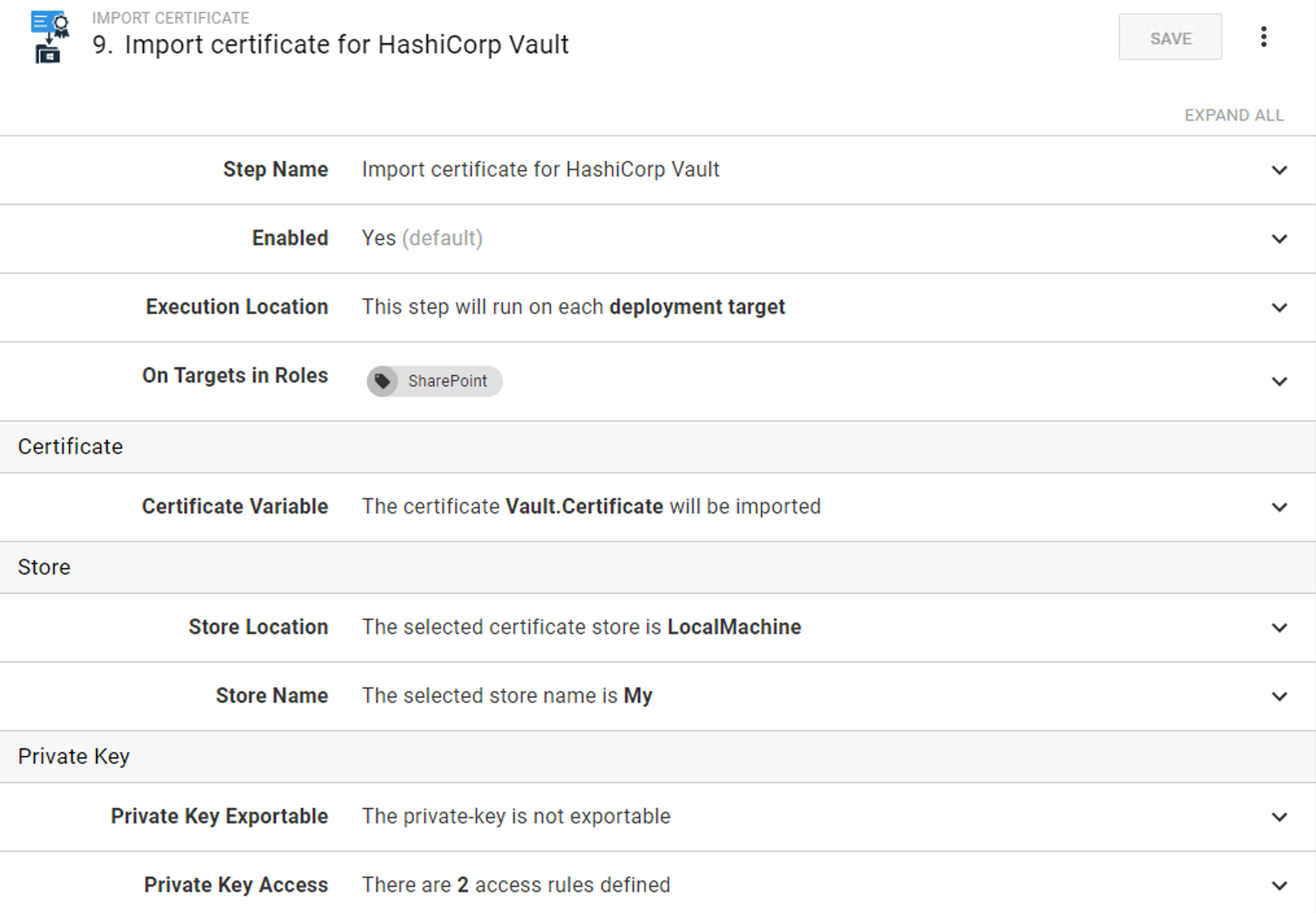Expand the Enabled row chevron
Viewport: 1316px width, 913px height.
pyautogui.click(x=1278, y=239)
